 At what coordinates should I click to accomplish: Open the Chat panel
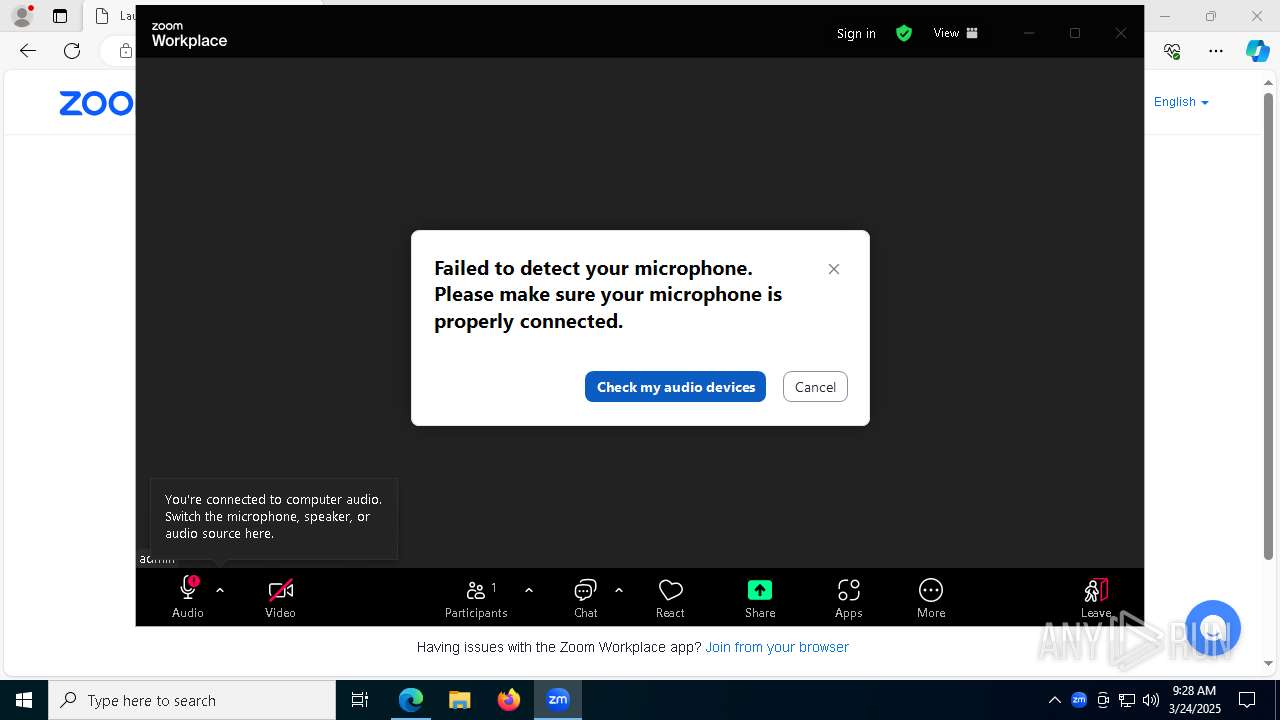[586, 598]
